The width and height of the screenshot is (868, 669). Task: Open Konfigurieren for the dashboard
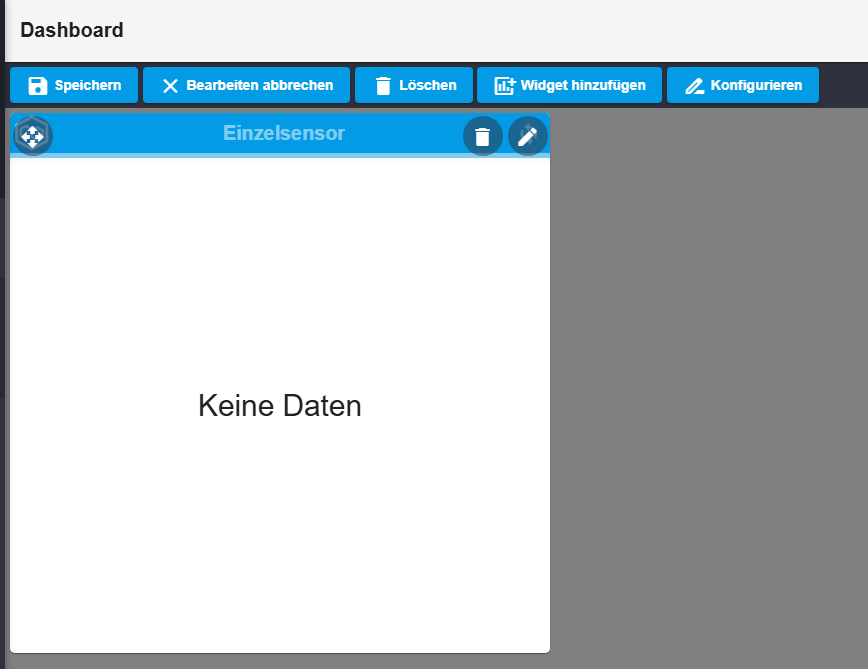(743, 85)
